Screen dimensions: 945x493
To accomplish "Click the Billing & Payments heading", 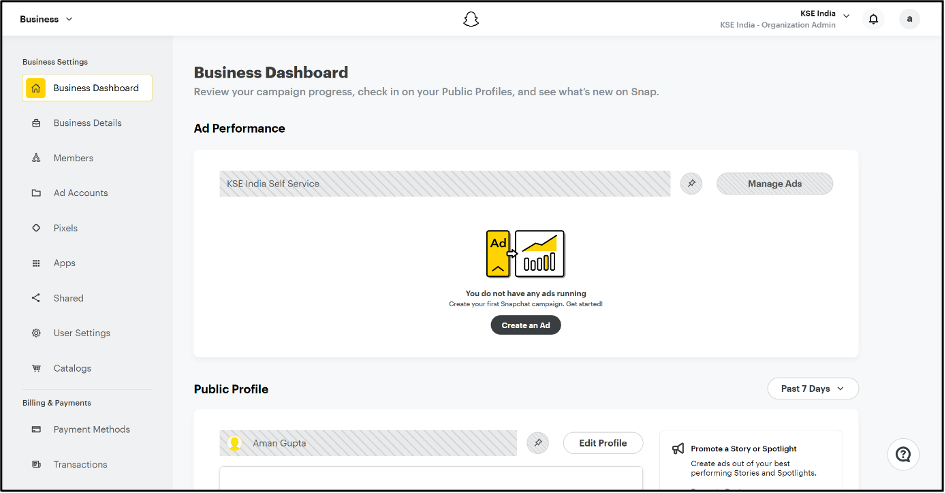I will coord(57,403).
